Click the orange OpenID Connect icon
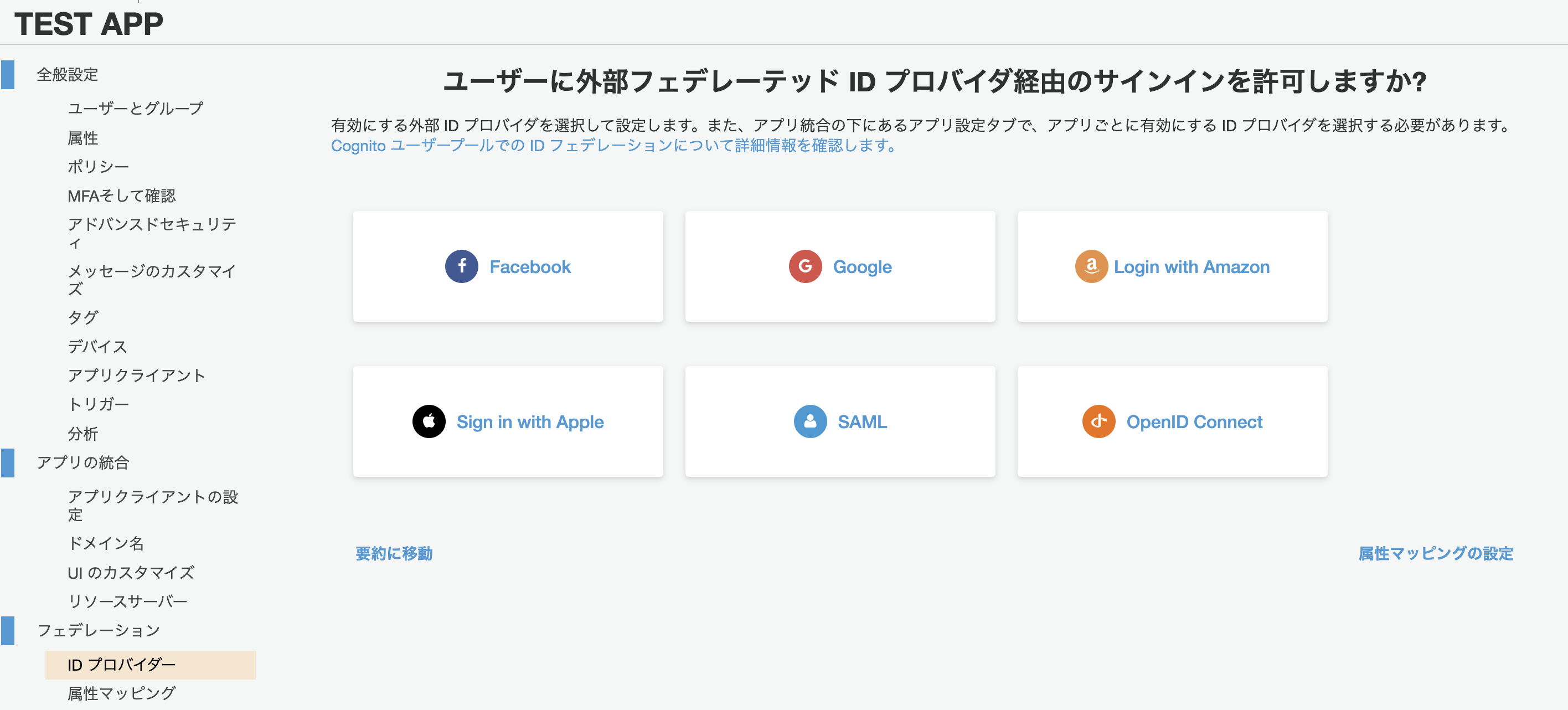Image resolution: width=1568 pixels, height=710 pixels. [x=1098, y=421]
